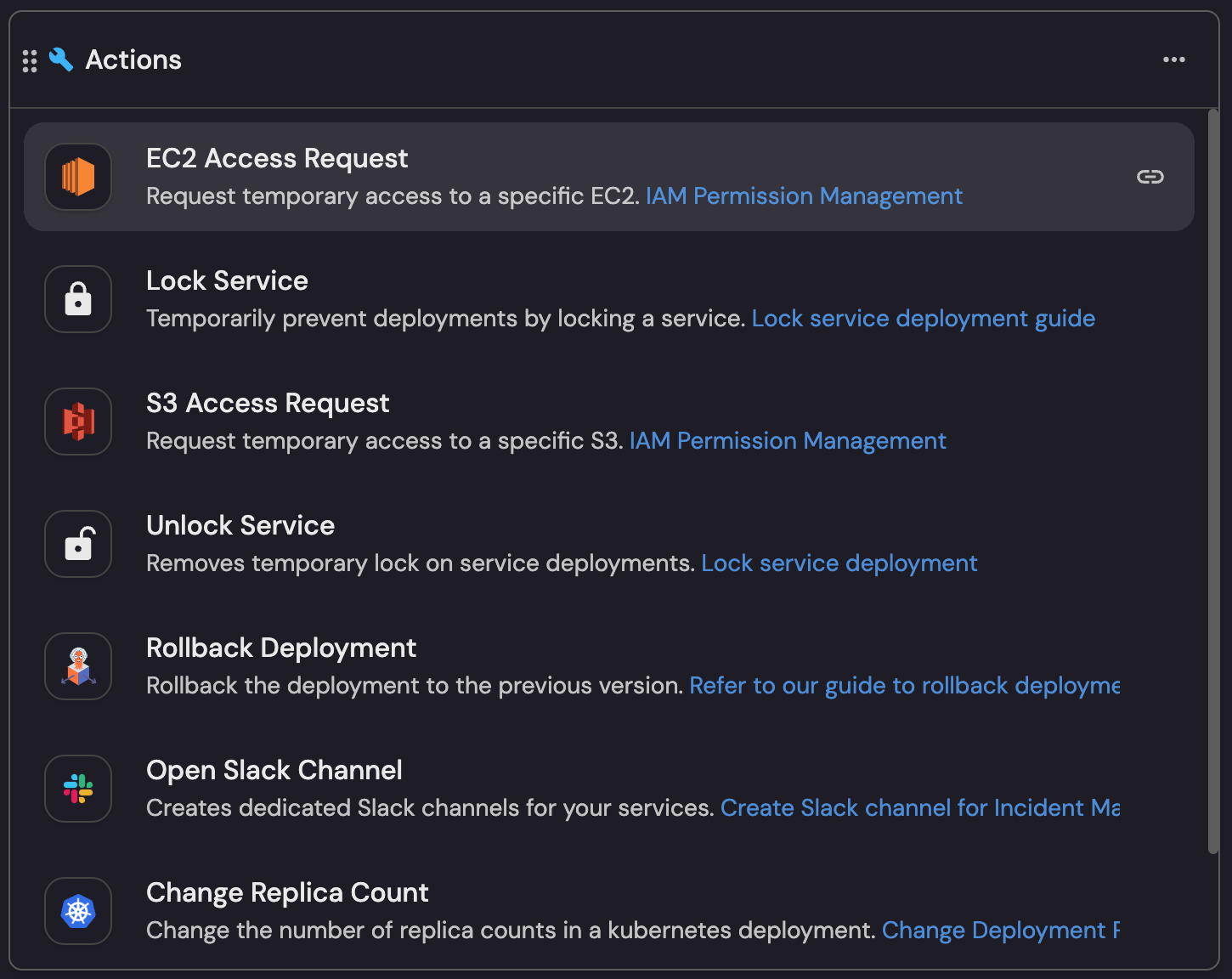The image size is (1232, 979).
Task: Open Create Slack channel for Incident link
Action: pos(919,808)
